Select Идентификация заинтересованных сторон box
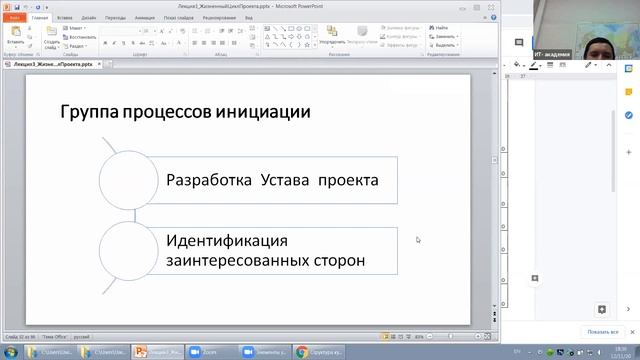 [x=272, y=251]
